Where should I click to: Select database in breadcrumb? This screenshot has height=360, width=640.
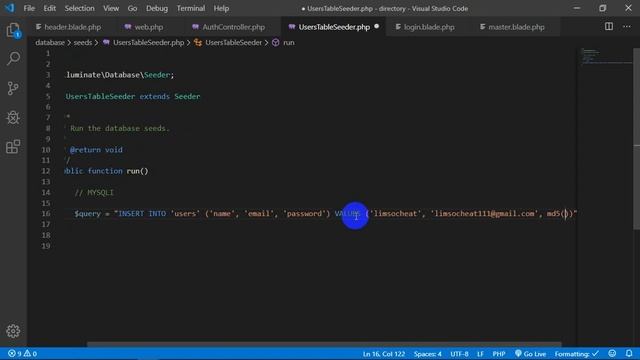50,42
